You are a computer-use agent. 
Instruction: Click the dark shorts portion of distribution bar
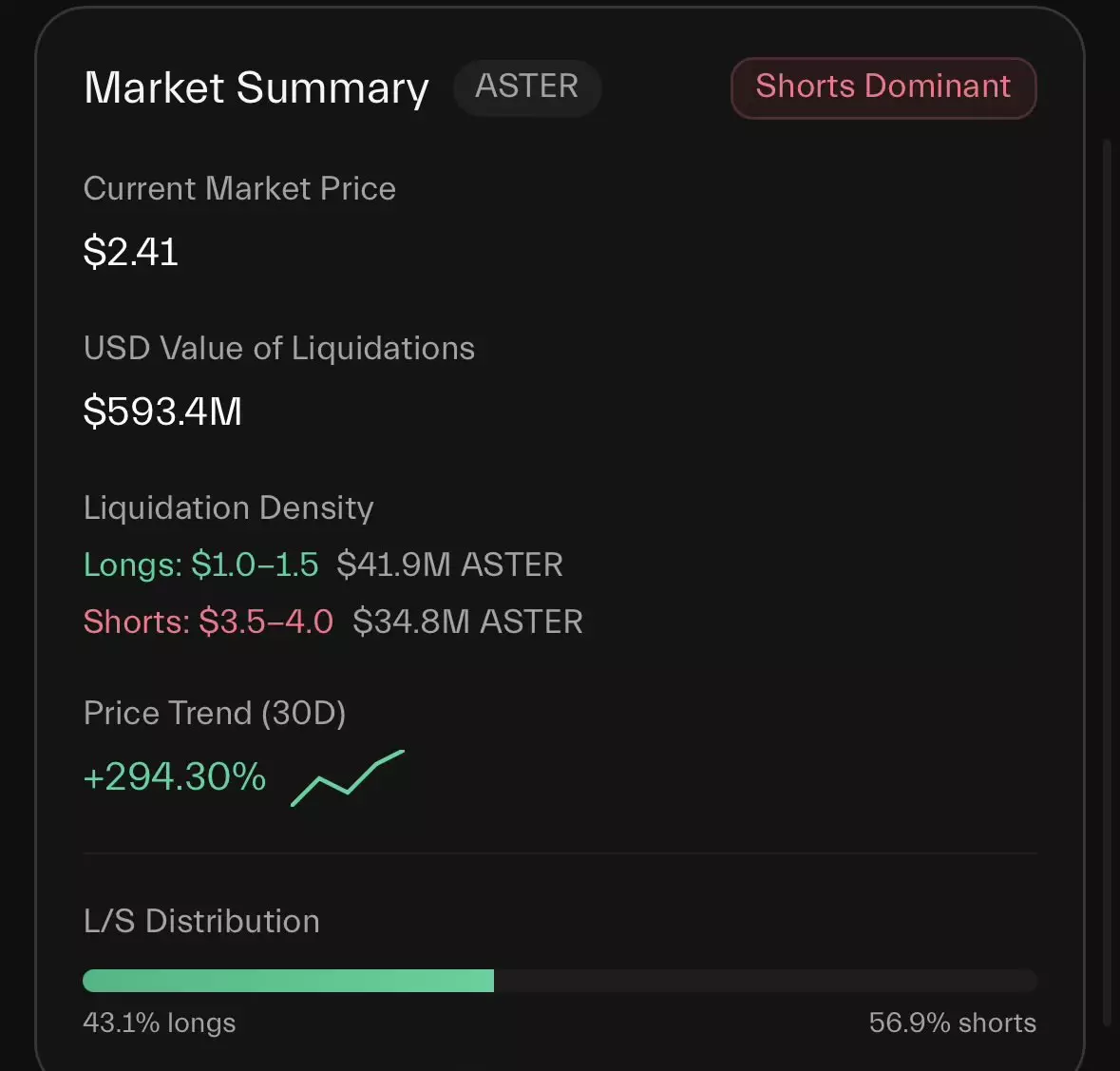click(765, 981)
